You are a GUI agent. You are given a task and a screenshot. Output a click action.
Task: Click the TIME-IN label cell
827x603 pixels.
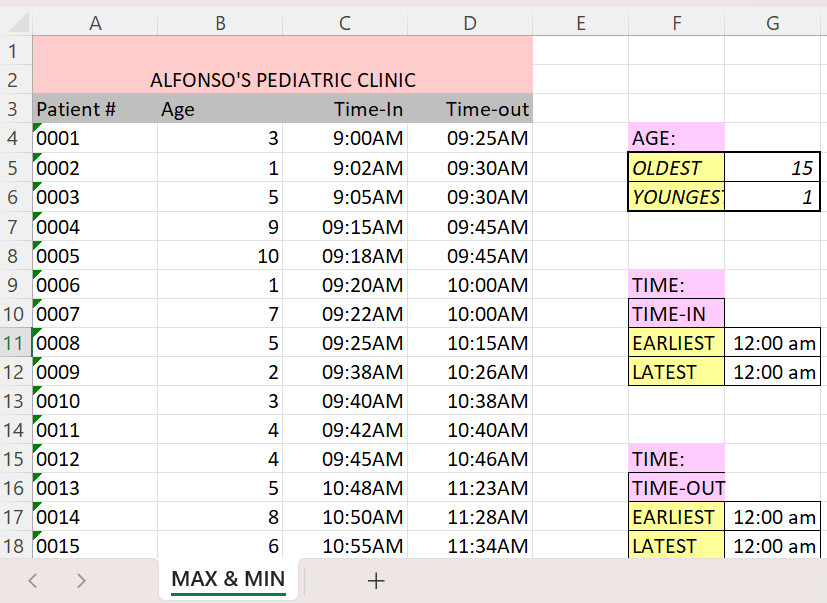pyautogui.click(x=677, y=314)
